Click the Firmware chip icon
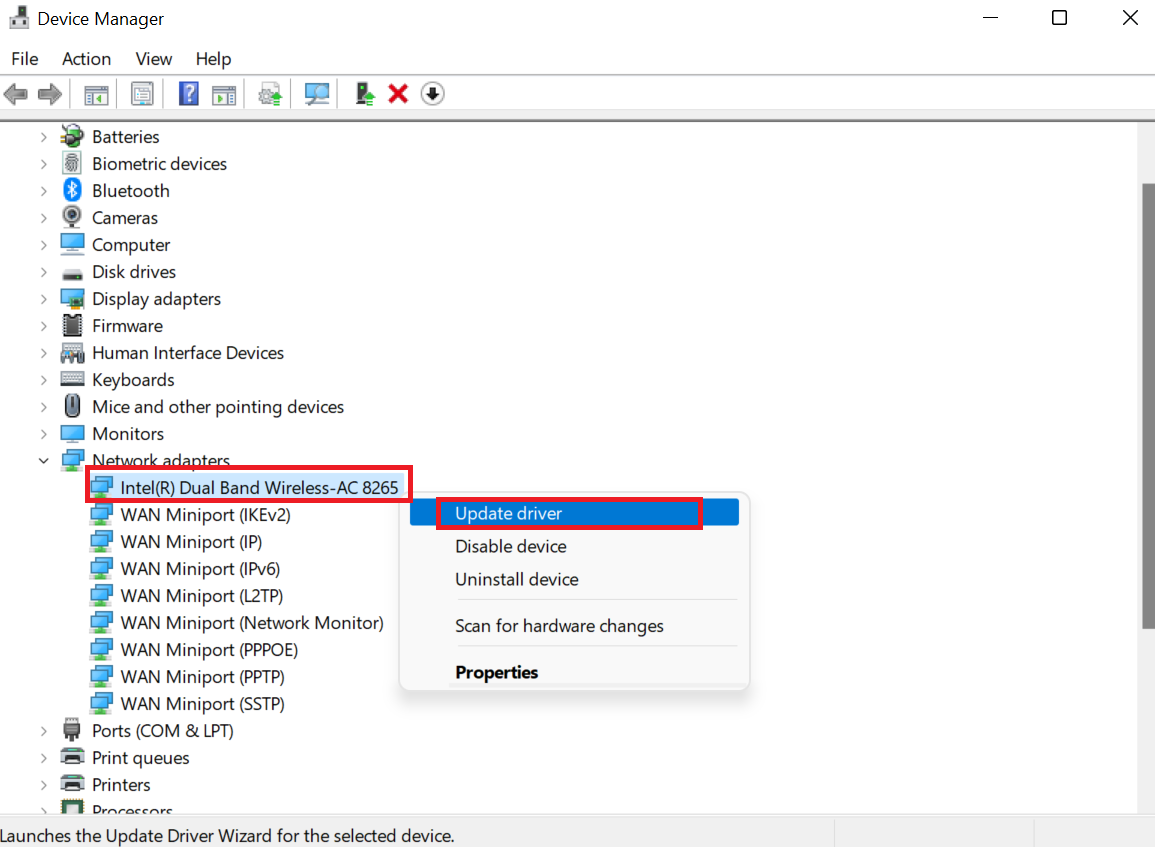1155x847 pixels. click(x=72, y=325)
